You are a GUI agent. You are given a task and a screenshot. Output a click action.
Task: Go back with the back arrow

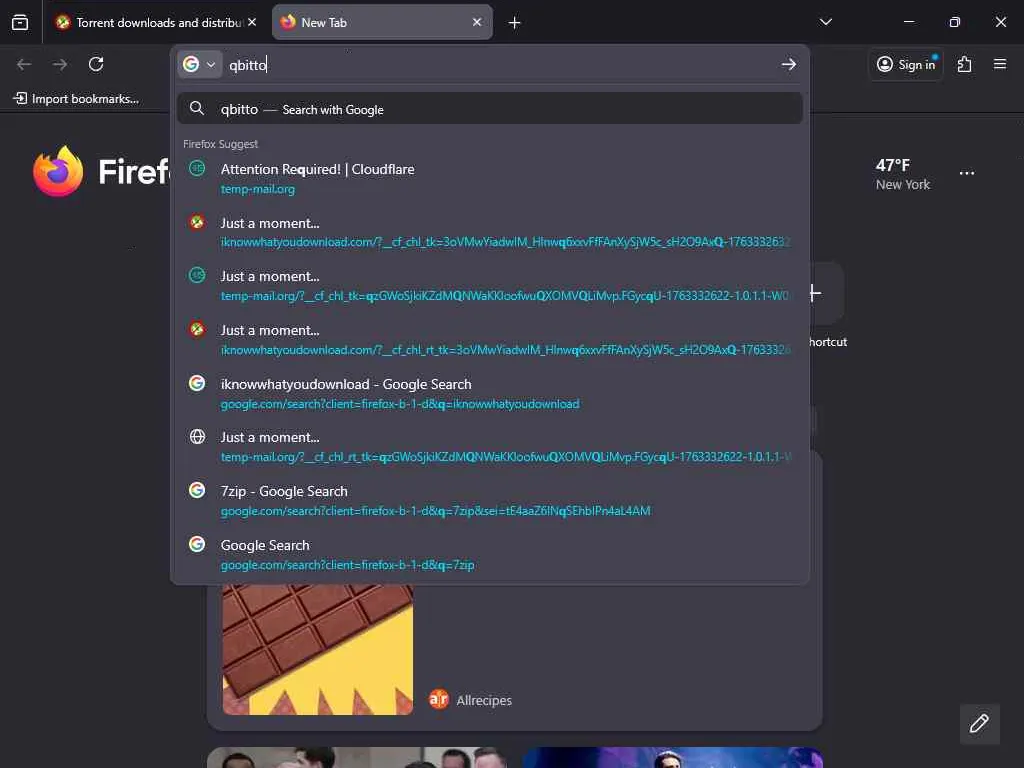tap(24, 64)
